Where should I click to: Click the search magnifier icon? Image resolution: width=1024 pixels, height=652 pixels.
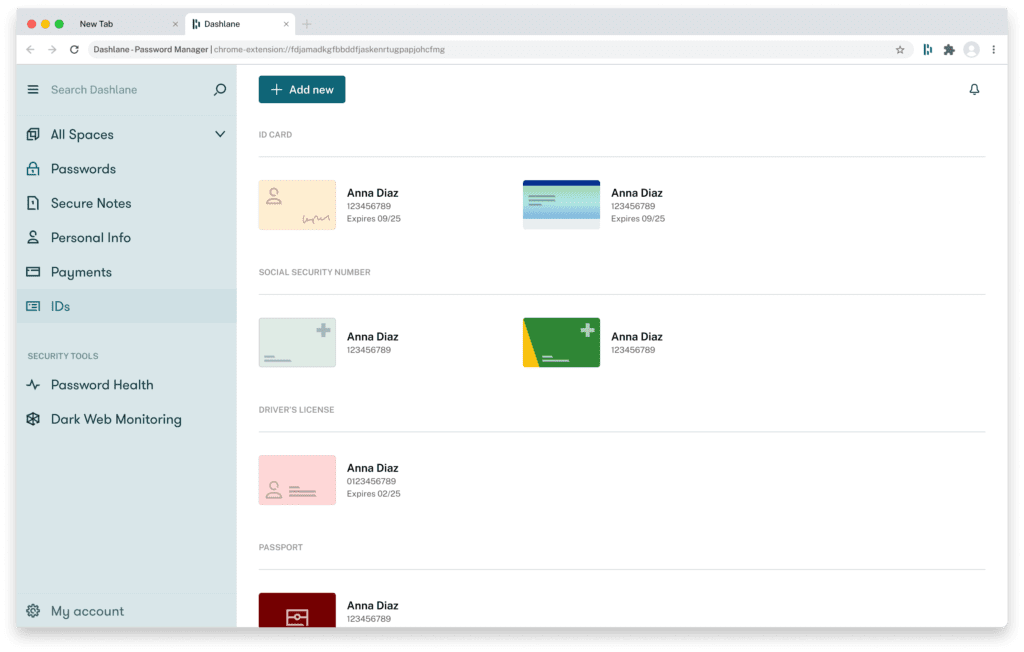point(220,90)
